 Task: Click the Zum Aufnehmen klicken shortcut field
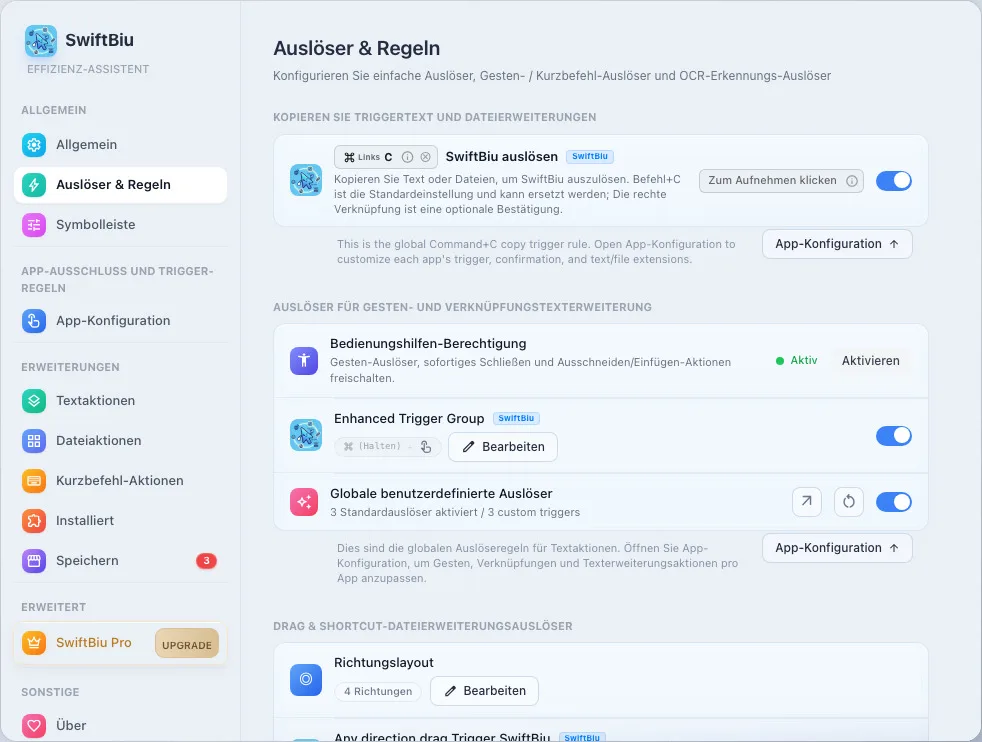(x=781, y=181)
